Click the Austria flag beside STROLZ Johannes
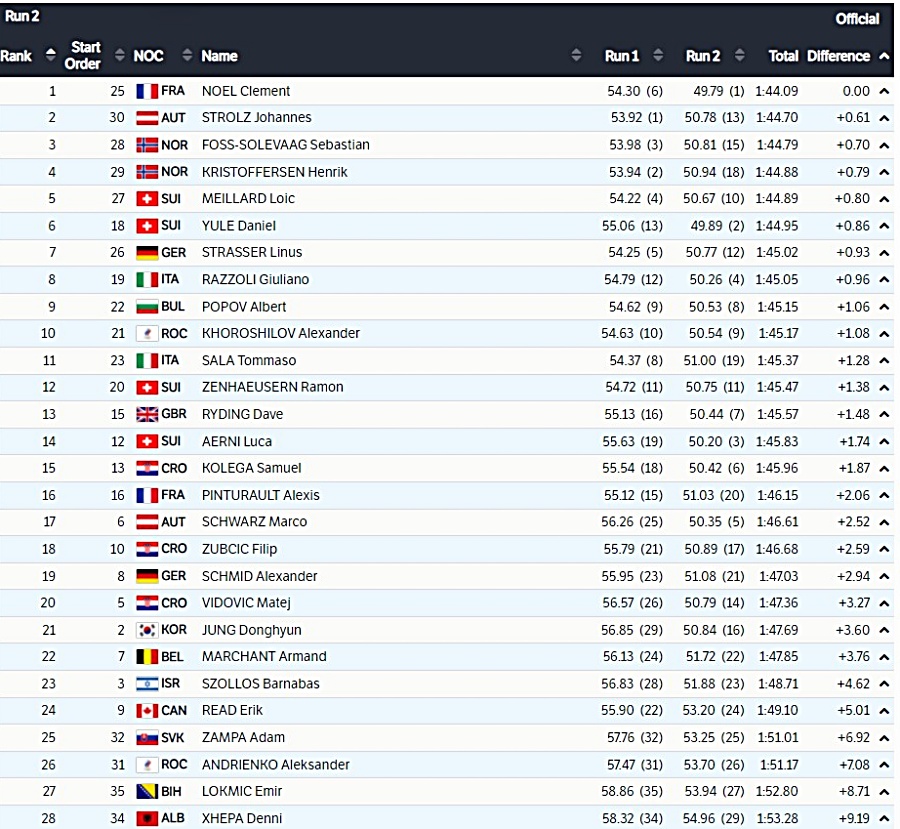 147,118
